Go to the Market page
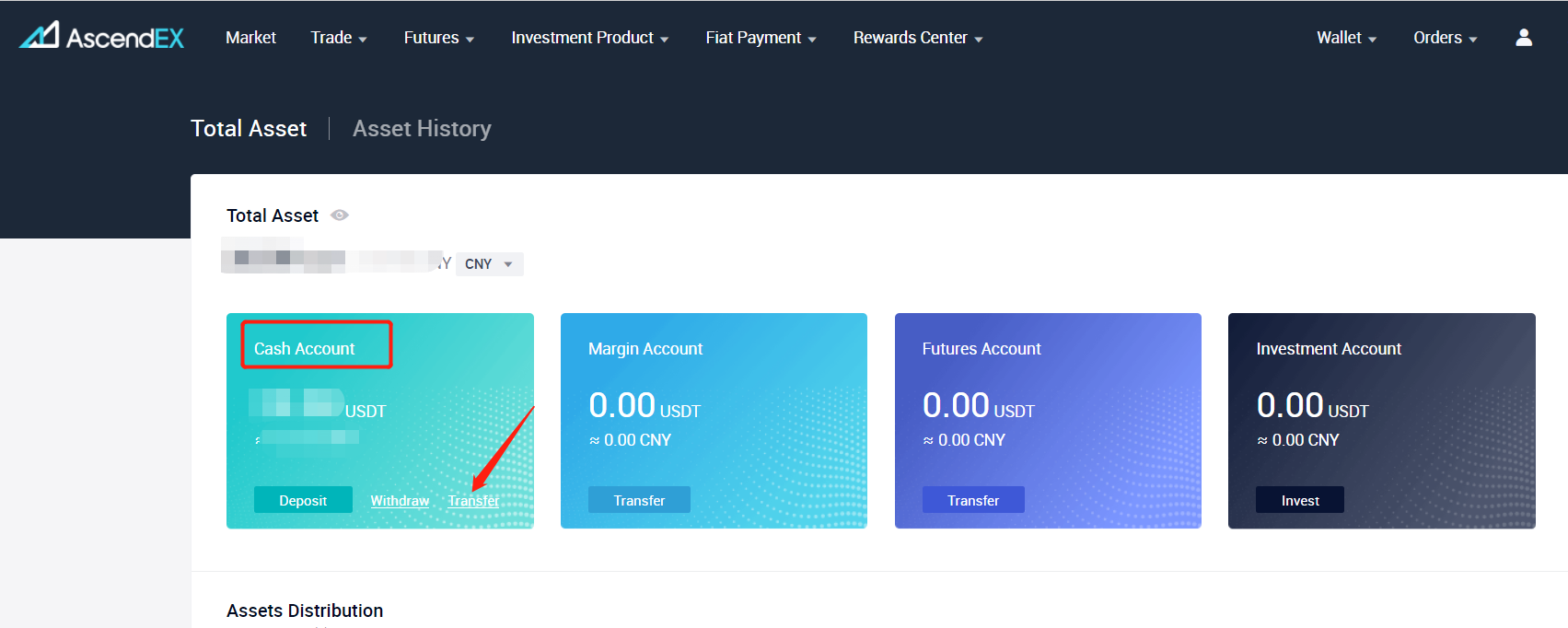The height and width of the screenshot is (628, 1568). pyautogui.click(x=250, y=38)
